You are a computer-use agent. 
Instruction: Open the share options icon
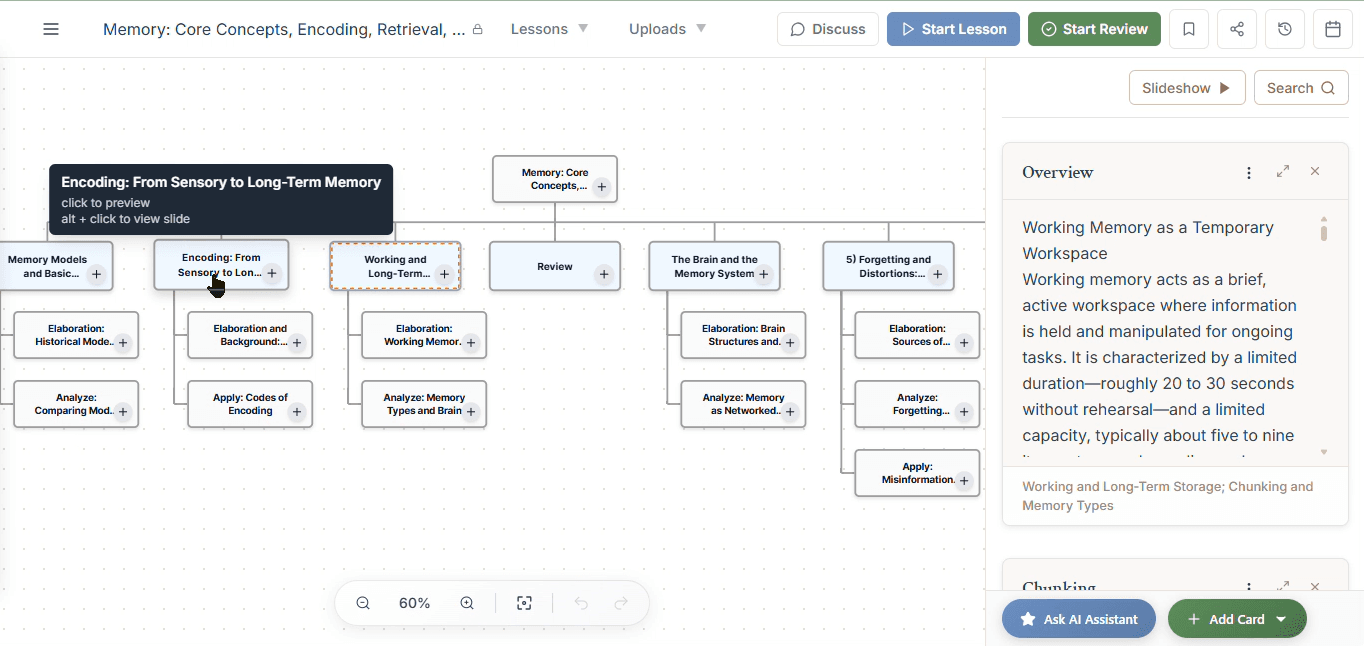tap(1237, 29)
